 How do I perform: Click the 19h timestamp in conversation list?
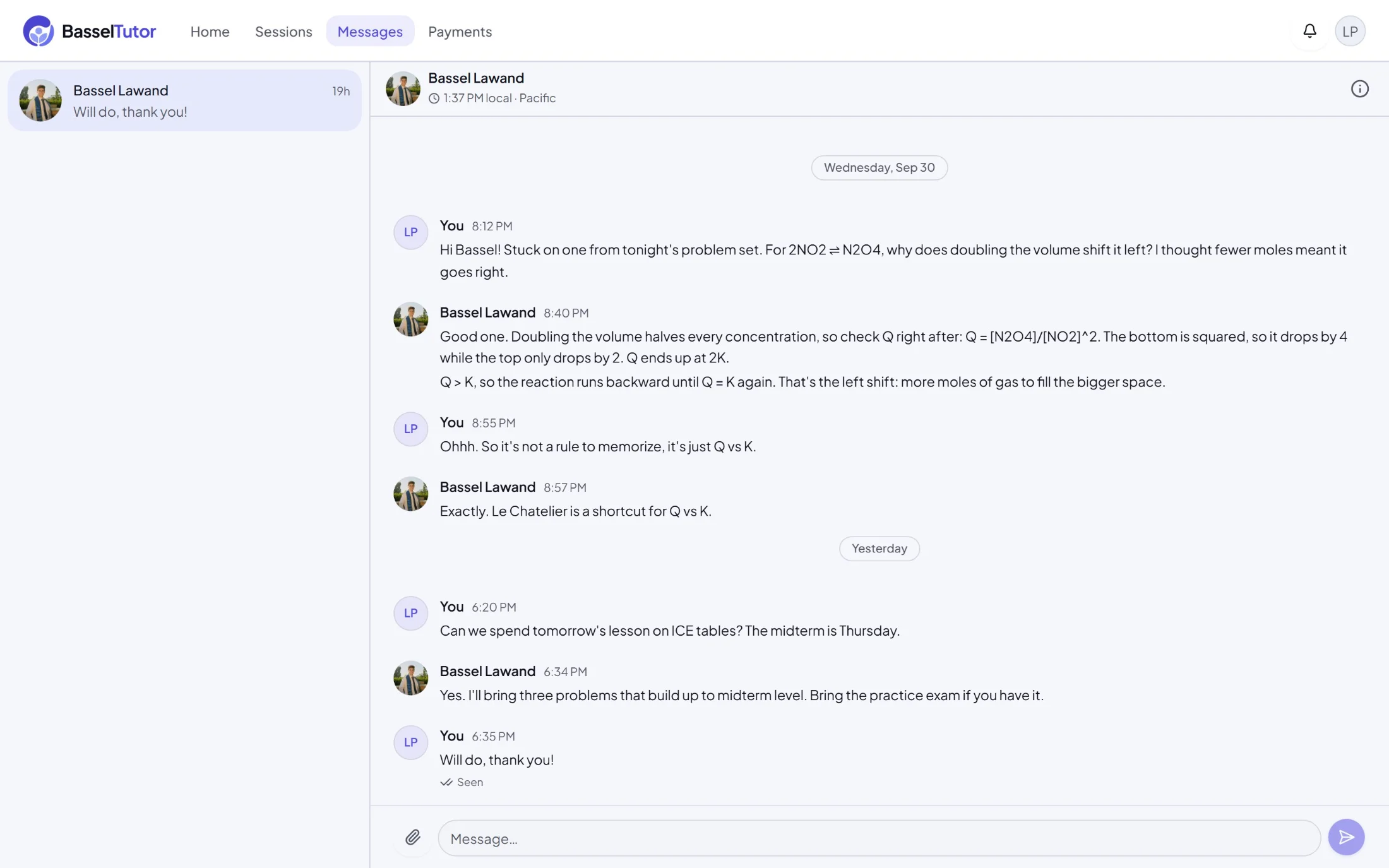coord(341,91)
